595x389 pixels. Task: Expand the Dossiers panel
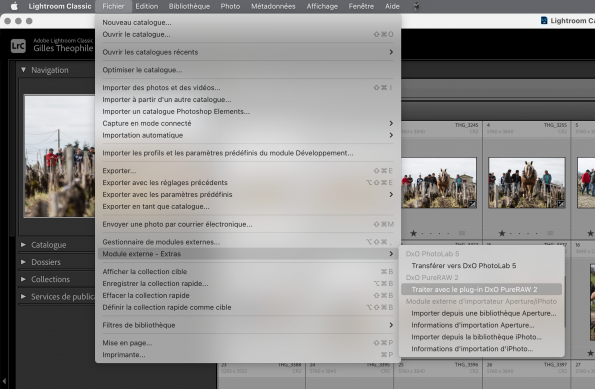click(x=24, y=262)
